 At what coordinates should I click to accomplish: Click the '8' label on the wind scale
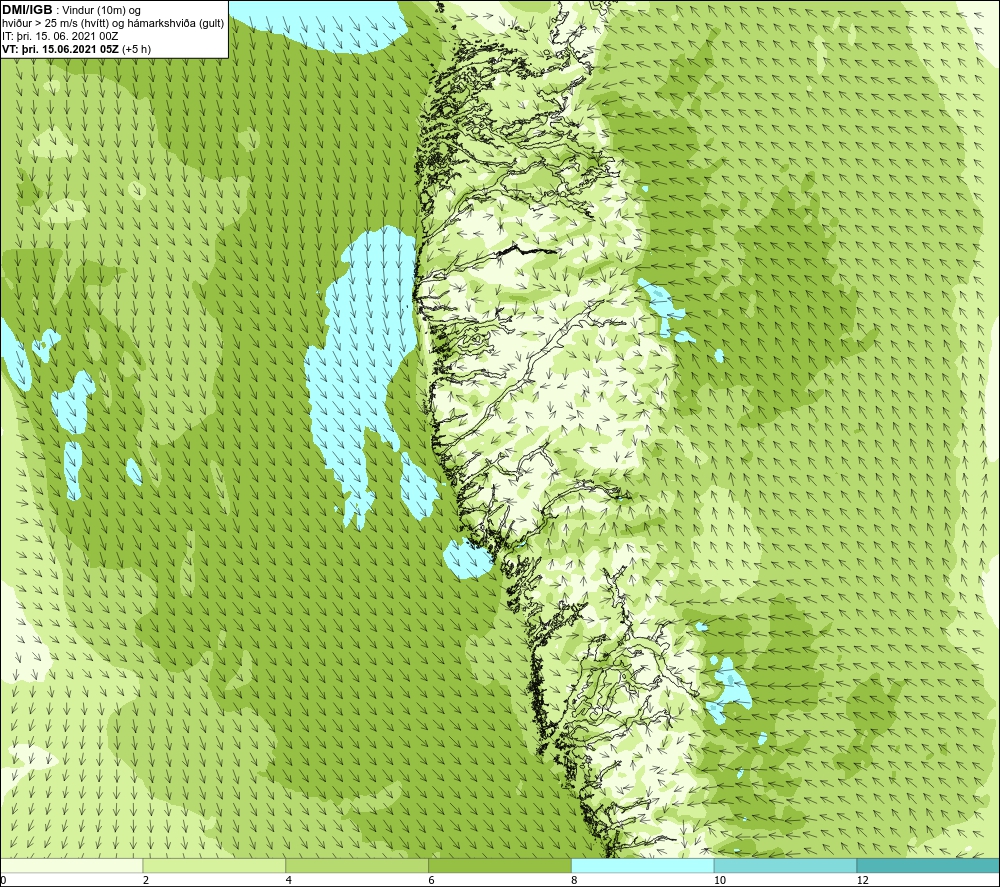(x=575, y=880)
